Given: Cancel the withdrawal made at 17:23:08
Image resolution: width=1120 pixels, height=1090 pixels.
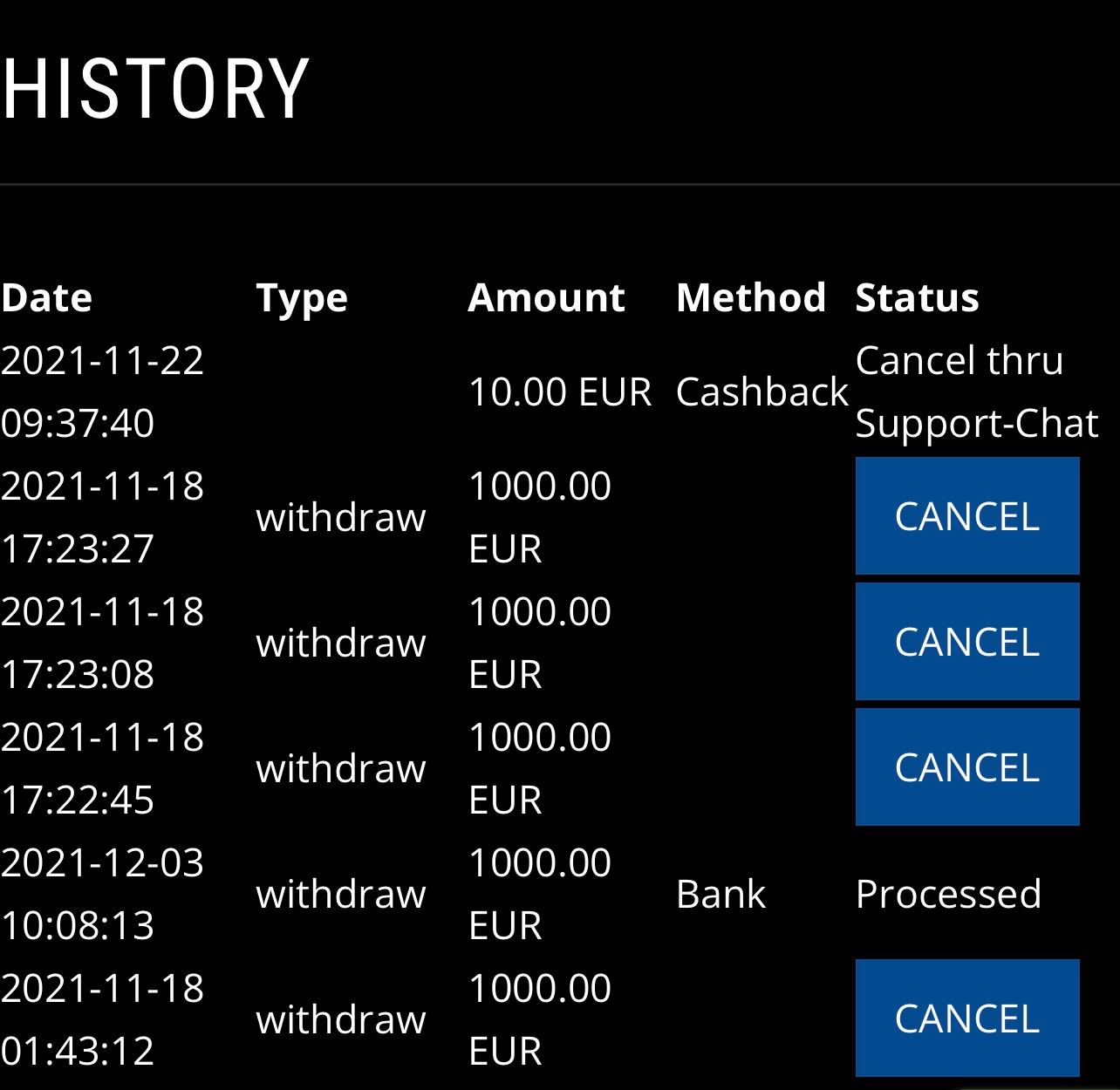Looking at the screenshot, I should pyautogui.click(x=967, y=642).
